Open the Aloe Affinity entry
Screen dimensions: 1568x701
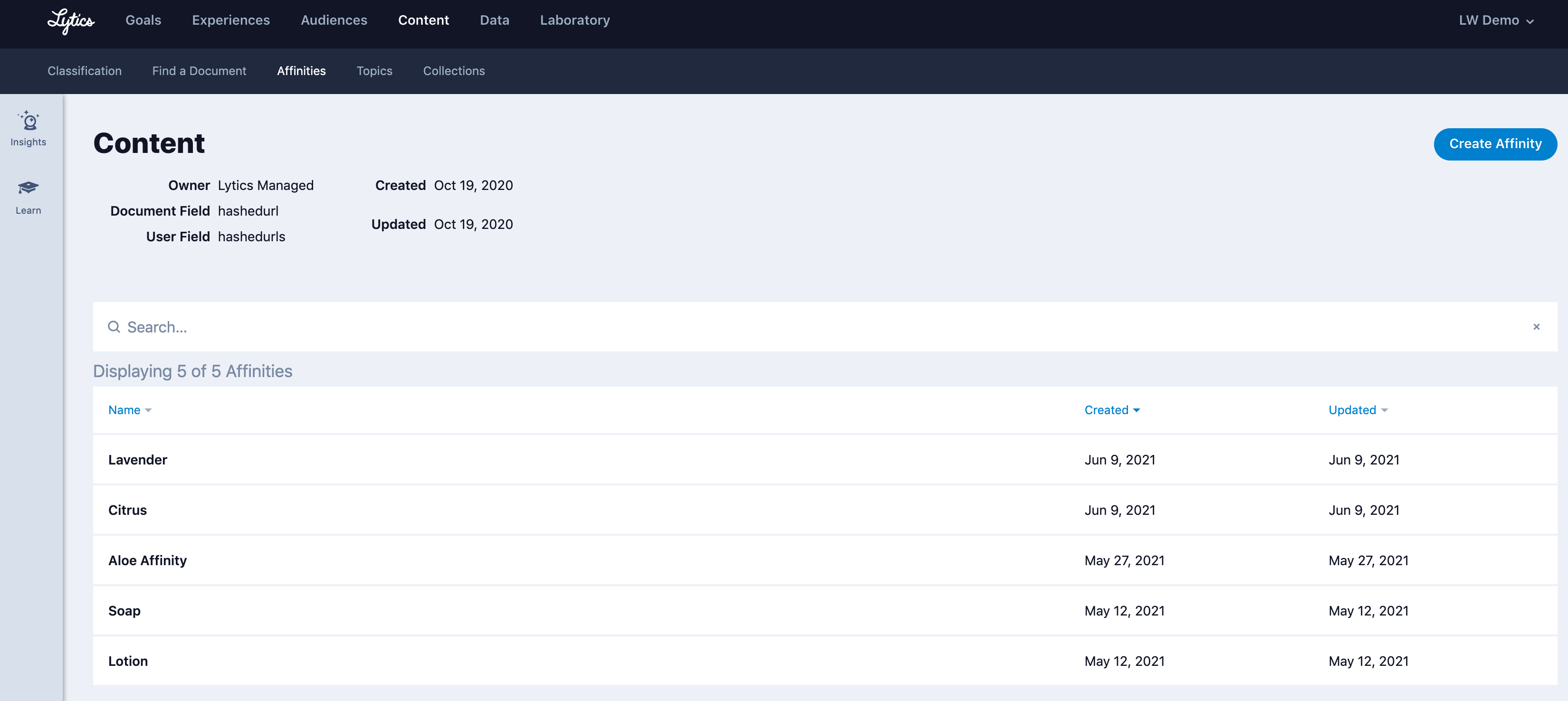click(x=147, y=560)
